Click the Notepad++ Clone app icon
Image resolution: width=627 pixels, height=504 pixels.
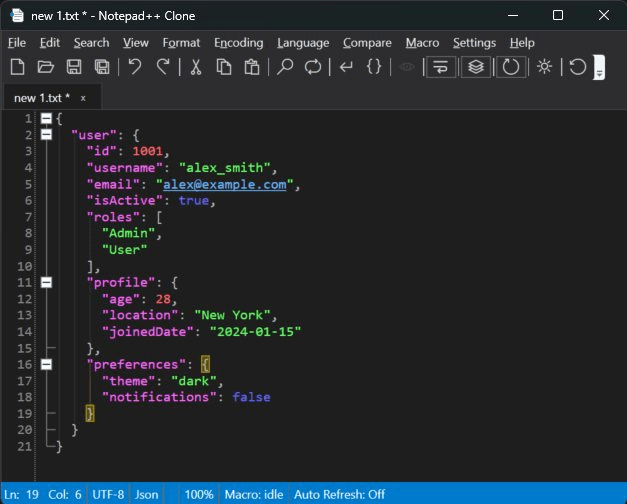17,15
